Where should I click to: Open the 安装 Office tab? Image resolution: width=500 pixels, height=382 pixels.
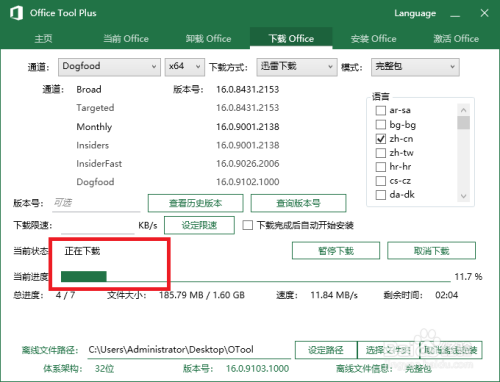point(373,39)
